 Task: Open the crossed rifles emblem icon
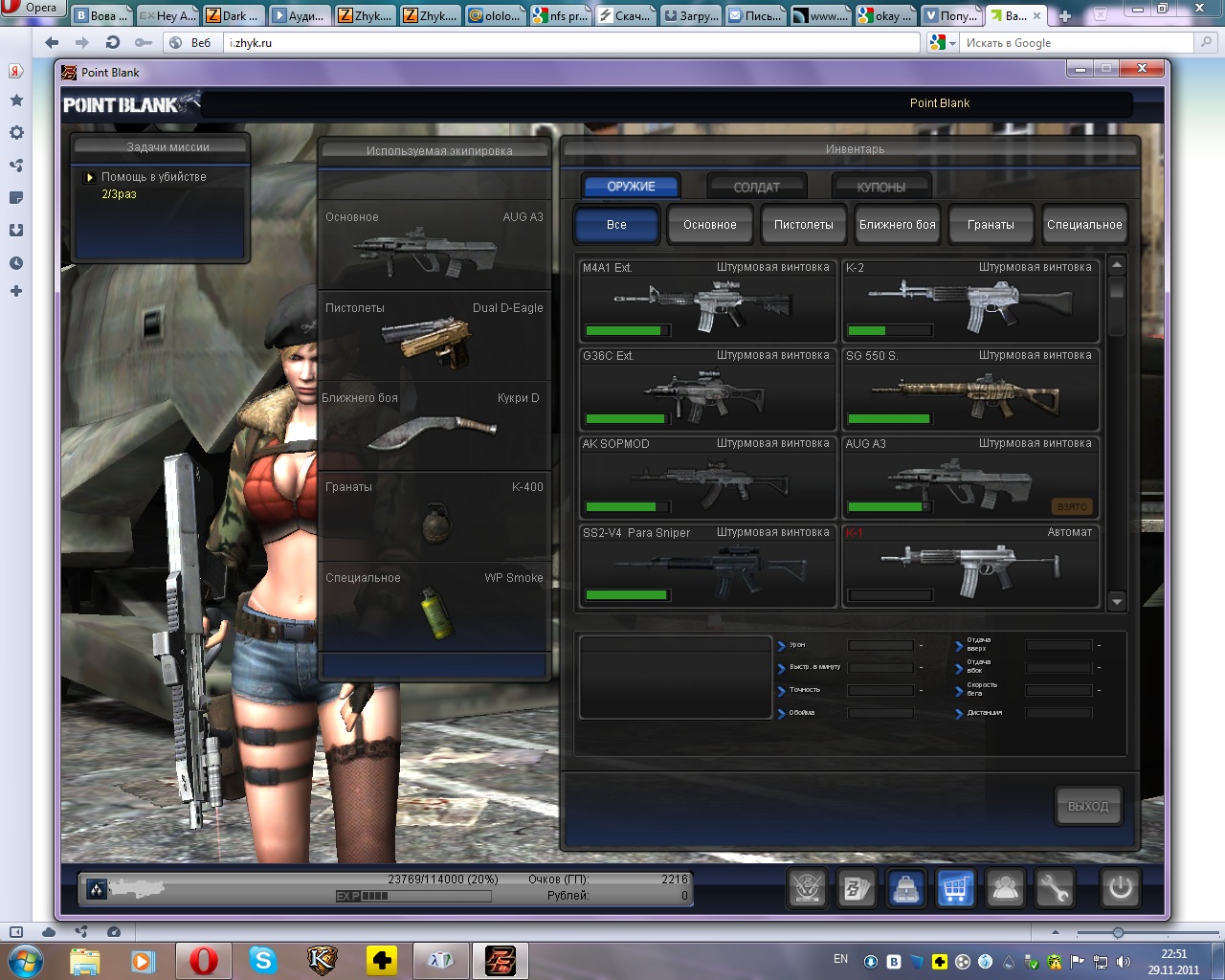(x=807, y=889)
